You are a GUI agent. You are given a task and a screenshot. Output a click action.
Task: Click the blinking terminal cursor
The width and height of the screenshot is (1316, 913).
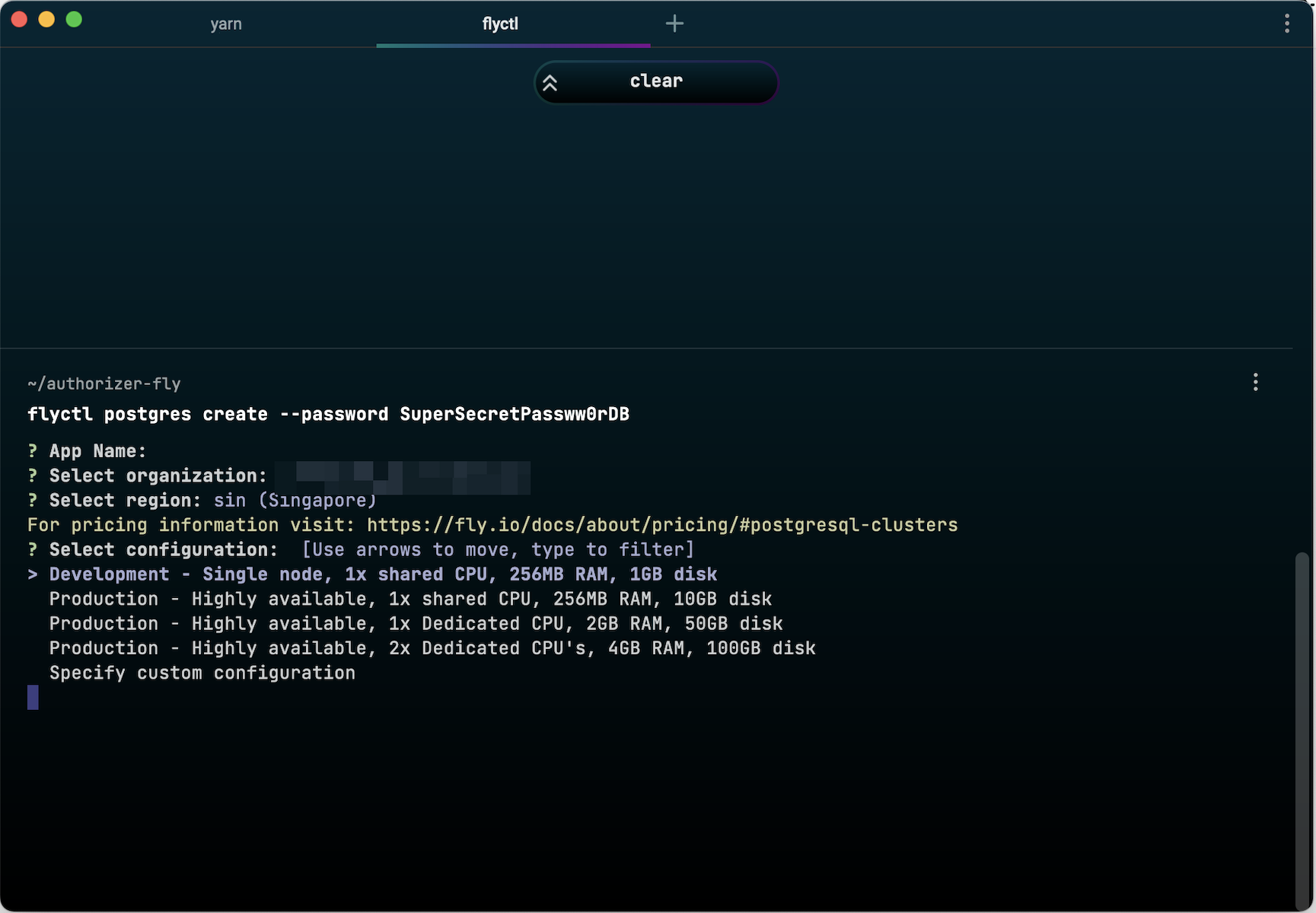(x=33, y=697)
